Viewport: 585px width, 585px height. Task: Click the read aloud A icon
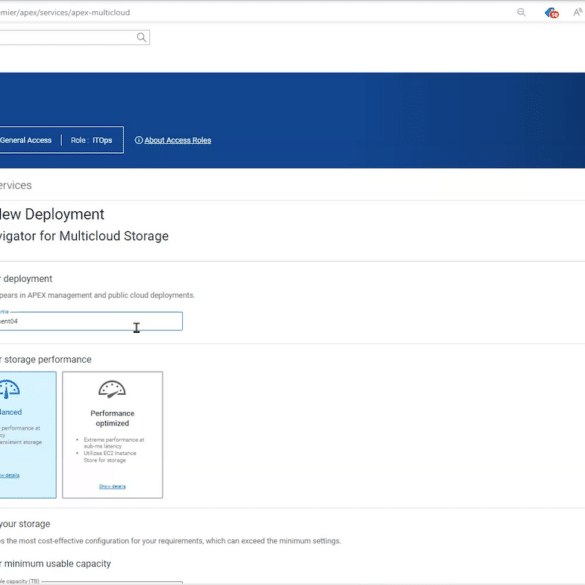click(578, 12)
